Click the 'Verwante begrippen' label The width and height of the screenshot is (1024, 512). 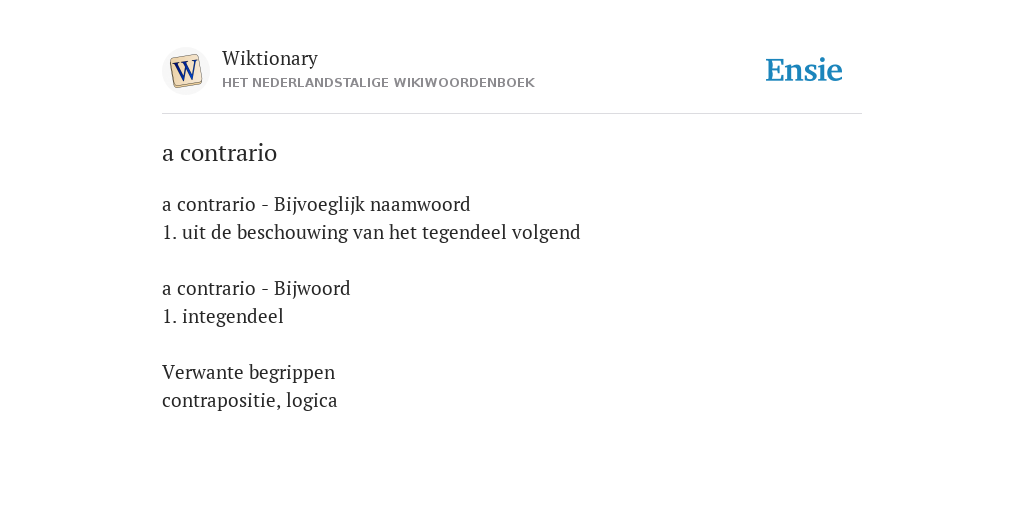[x=248, y=372]
